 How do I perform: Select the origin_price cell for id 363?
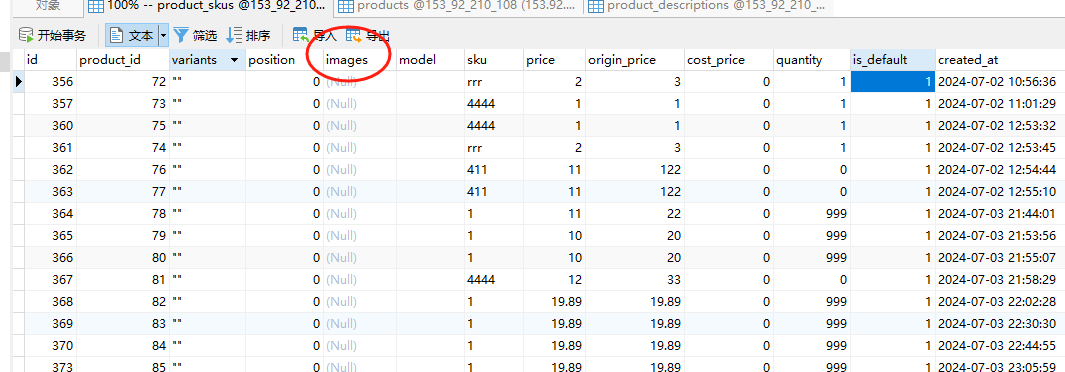pyautogui.click(x=635, y=191)
